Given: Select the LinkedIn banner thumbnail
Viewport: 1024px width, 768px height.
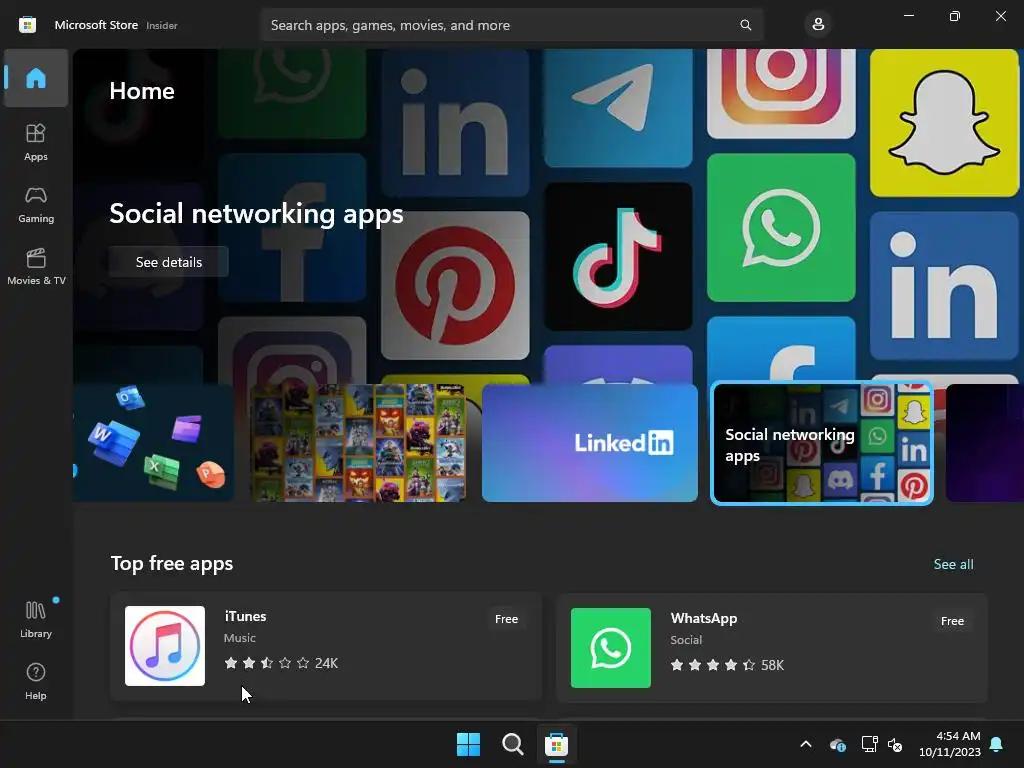Looking at the screenshot, I should (590, 443).
